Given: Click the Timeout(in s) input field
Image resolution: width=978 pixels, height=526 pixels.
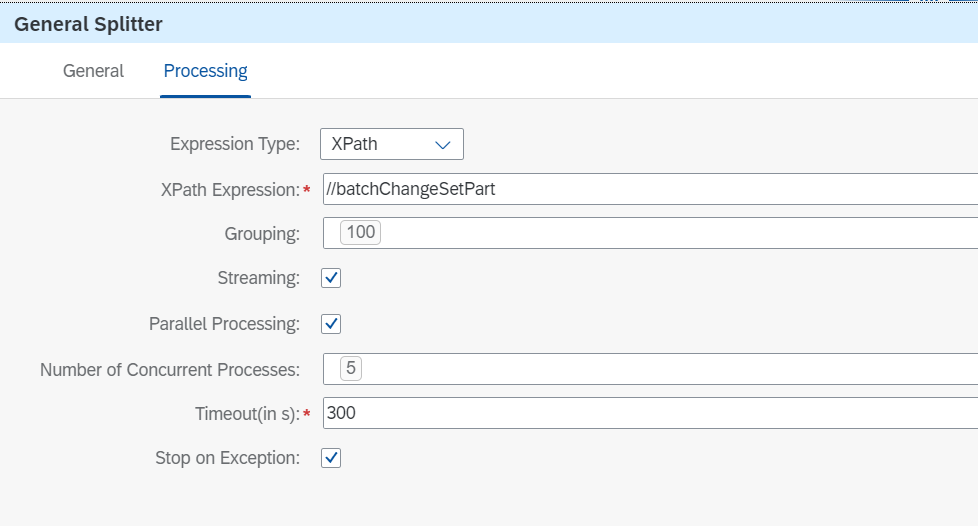Looking at the screenshot, I should (x=650, y=412).
